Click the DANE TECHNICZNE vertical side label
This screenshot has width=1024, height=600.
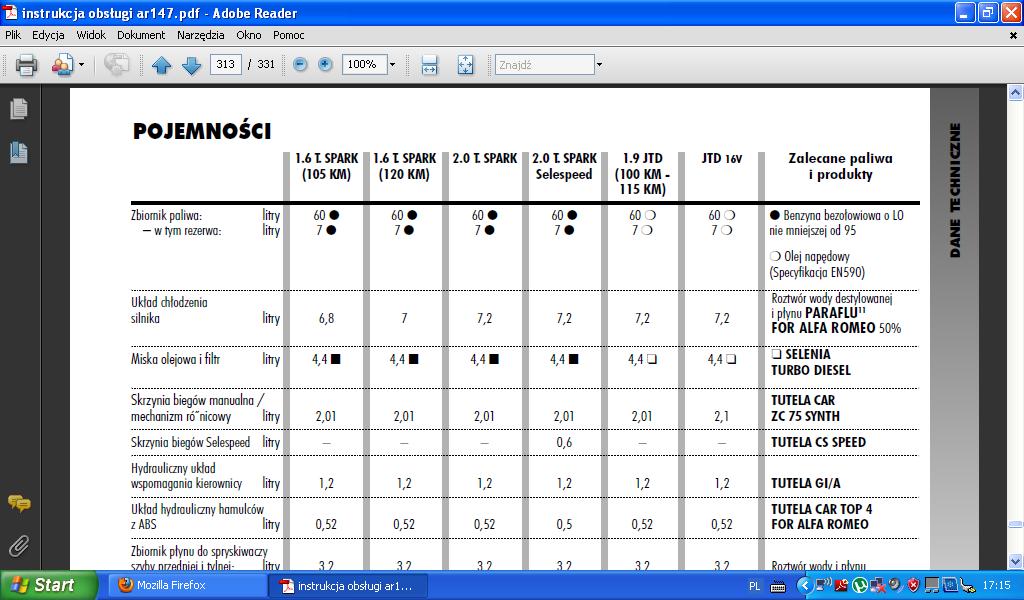[x=955, y=190]
